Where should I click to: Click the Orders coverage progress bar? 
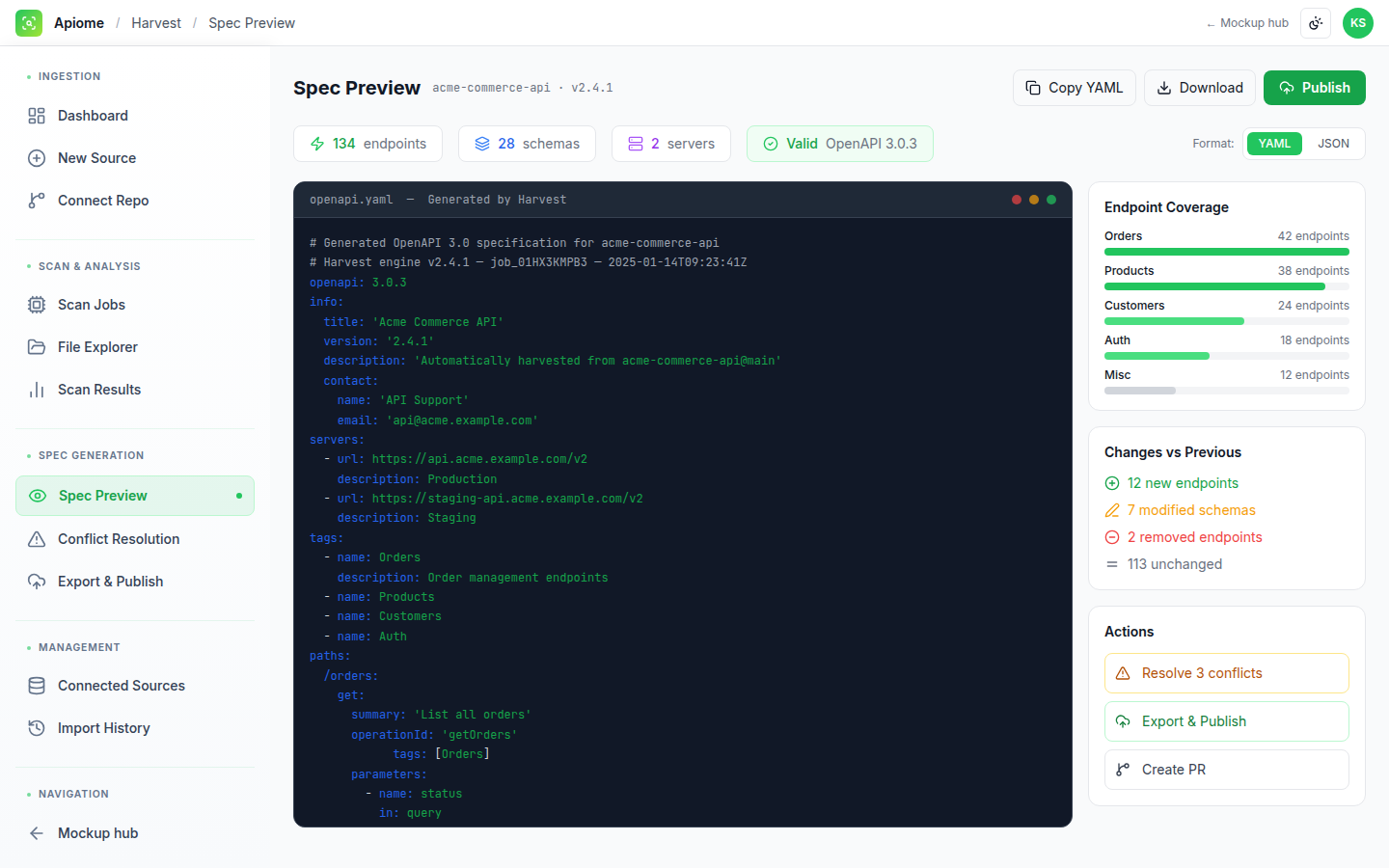click(1227, 252)
